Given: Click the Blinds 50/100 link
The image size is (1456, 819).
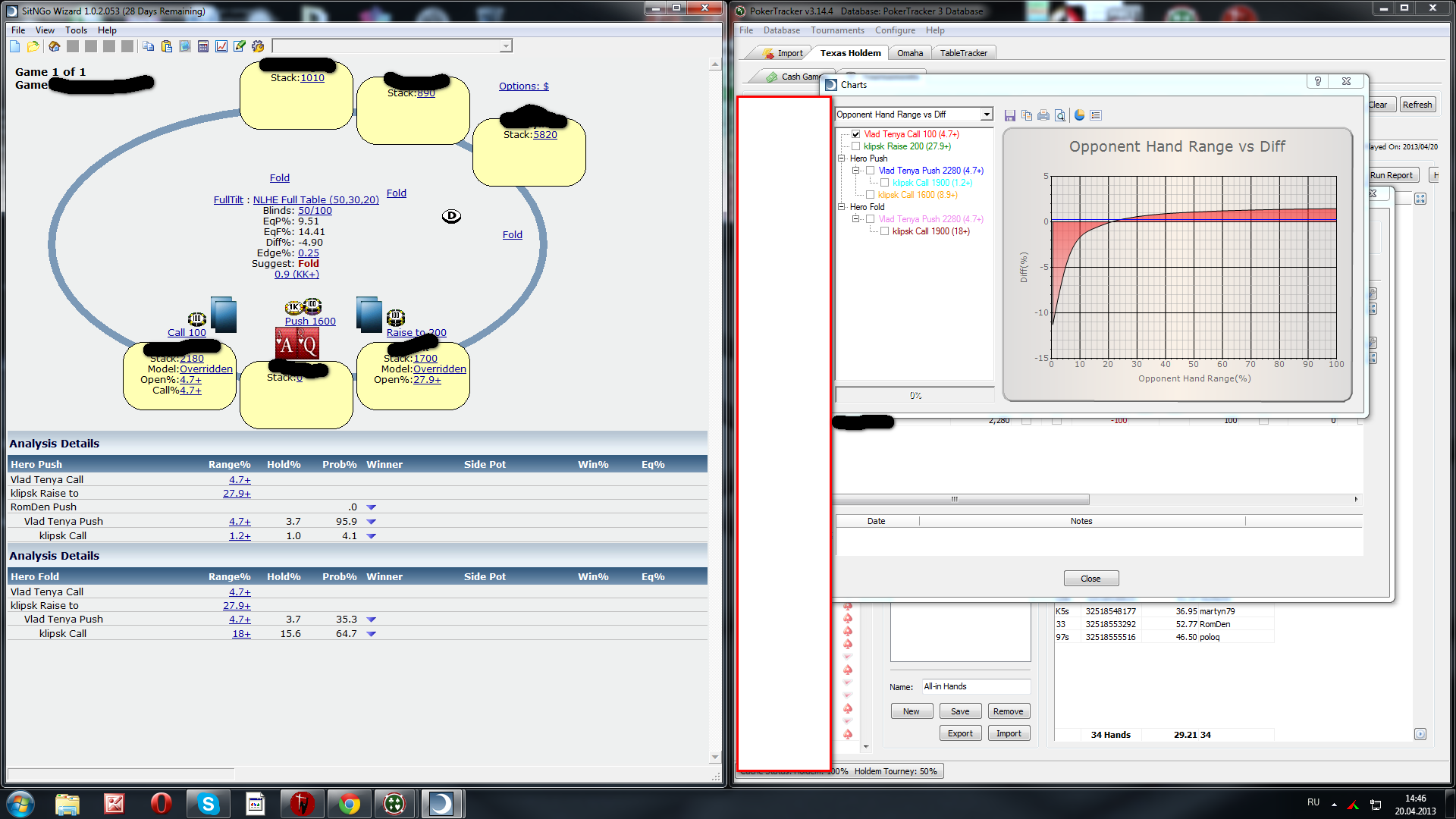Looking at the screenshot, I should point(315,211).
